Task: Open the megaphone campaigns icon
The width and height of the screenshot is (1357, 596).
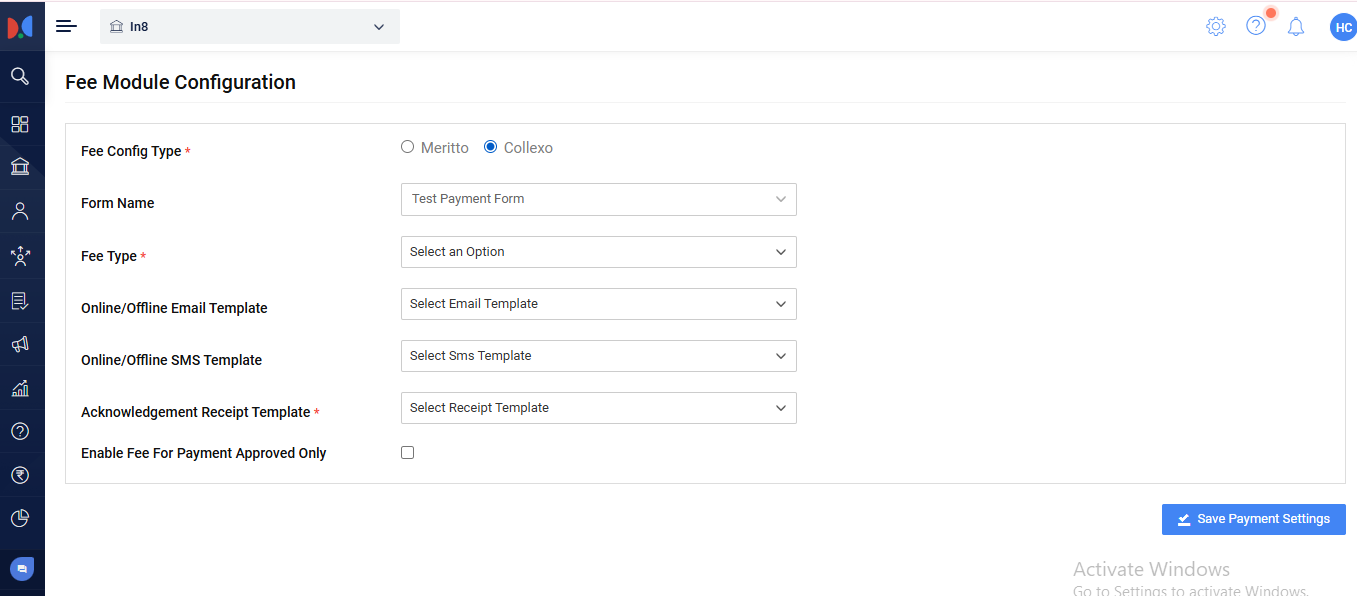Action: (x=20, y=344)
